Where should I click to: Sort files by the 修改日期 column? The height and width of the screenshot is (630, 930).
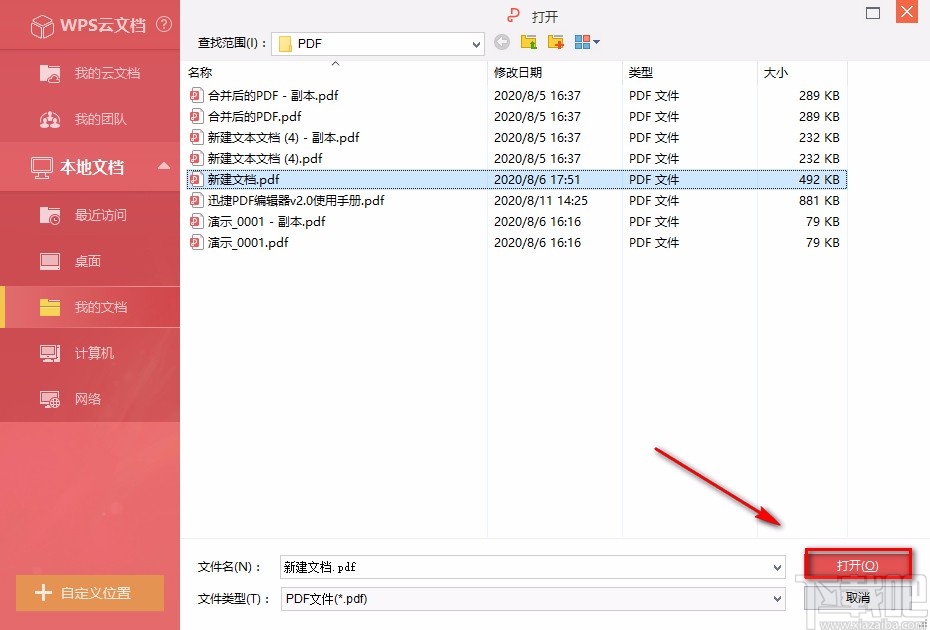click(x=518, y=72)
